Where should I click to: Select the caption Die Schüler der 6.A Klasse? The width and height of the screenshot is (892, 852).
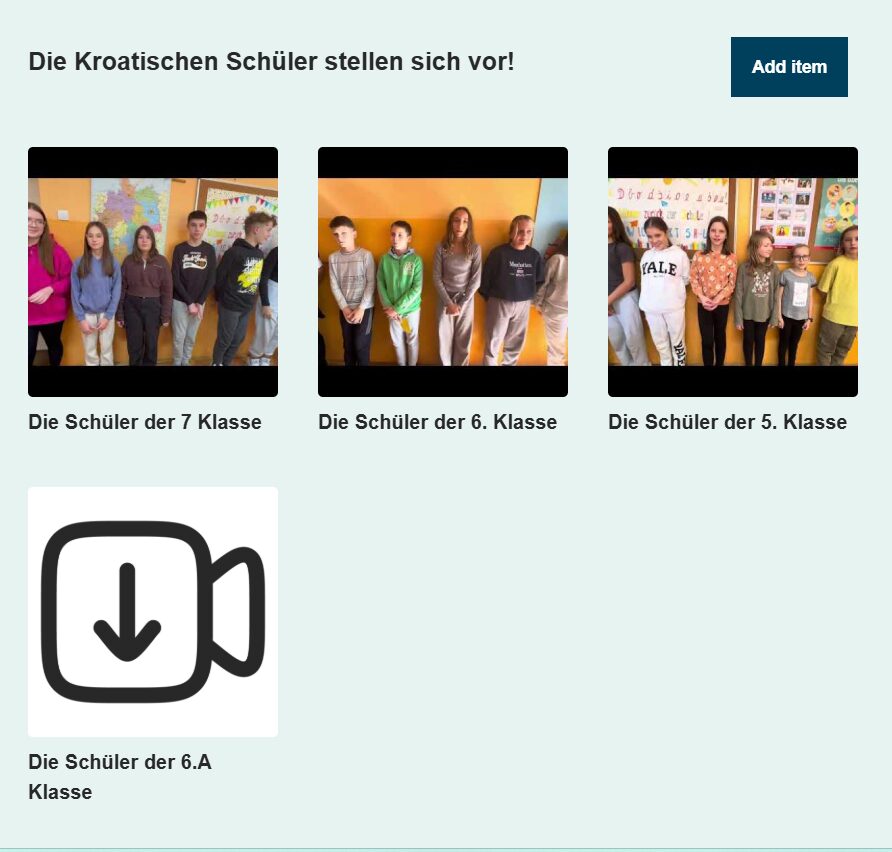(120, 777)
